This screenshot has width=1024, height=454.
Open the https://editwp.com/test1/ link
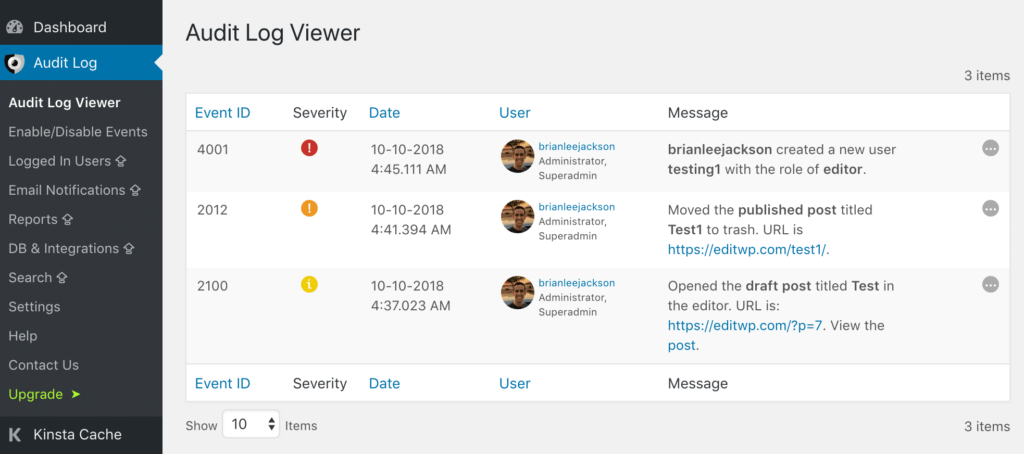(x=748, y=249)
